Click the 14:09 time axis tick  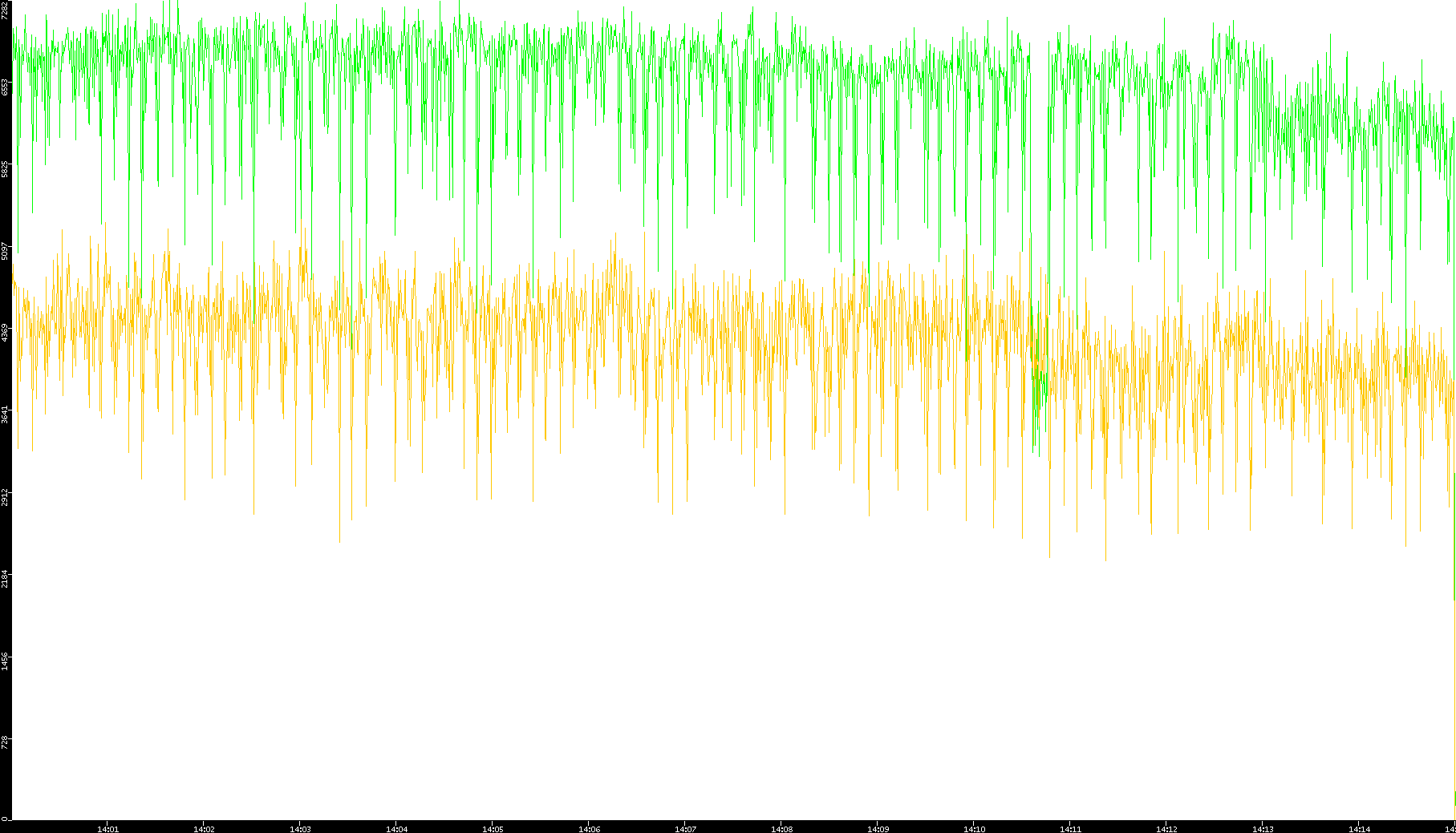[x=878, y=829]
